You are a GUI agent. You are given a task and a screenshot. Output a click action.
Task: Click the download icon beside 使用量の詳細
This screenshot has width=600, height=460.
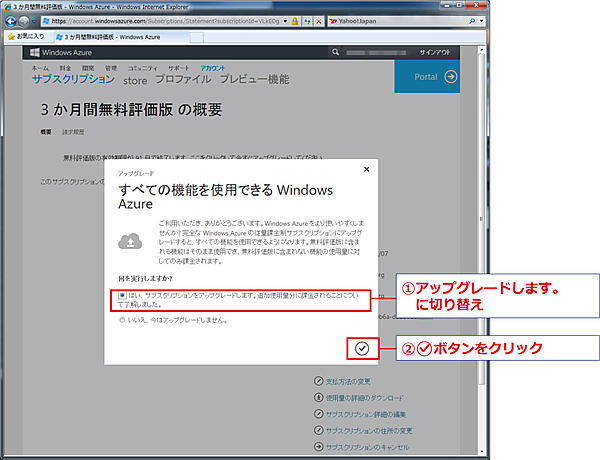point(318,397)
